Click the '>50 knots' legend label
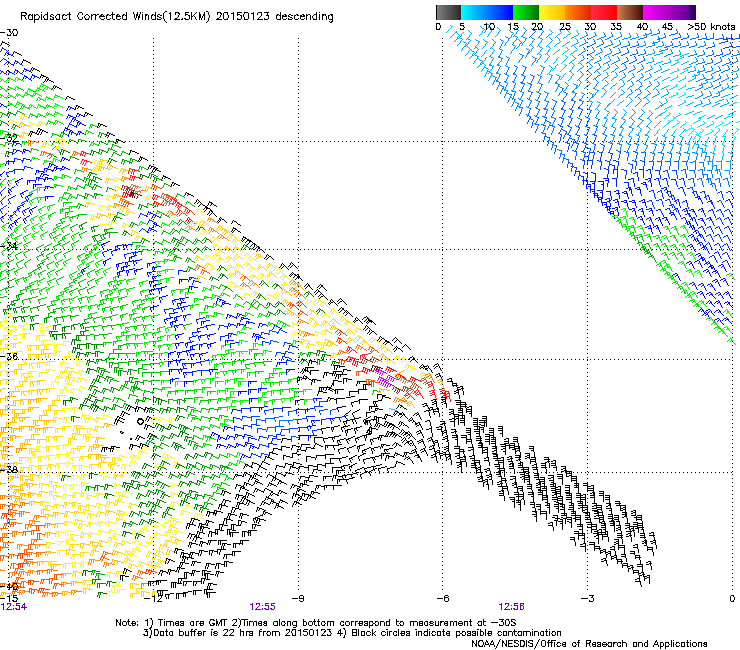Viewport: 740px width, 650px height. pos(711,27)
